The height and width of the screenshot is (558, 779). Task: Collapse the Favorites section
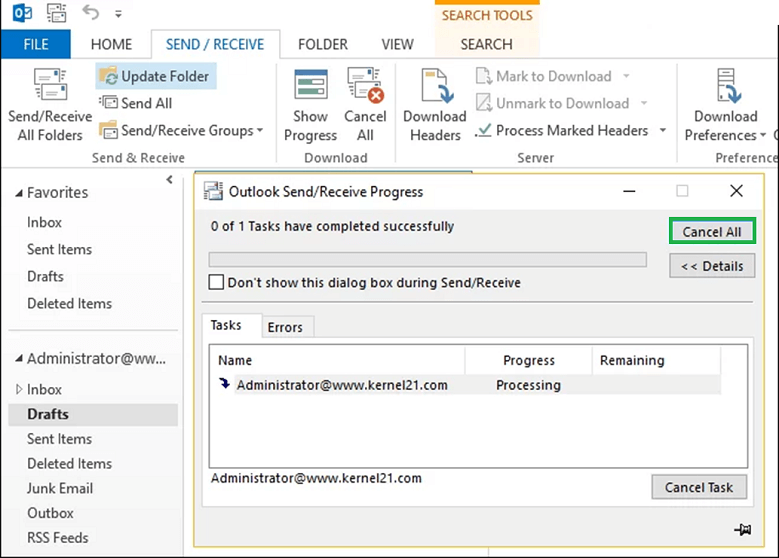(x=19, y=193)
